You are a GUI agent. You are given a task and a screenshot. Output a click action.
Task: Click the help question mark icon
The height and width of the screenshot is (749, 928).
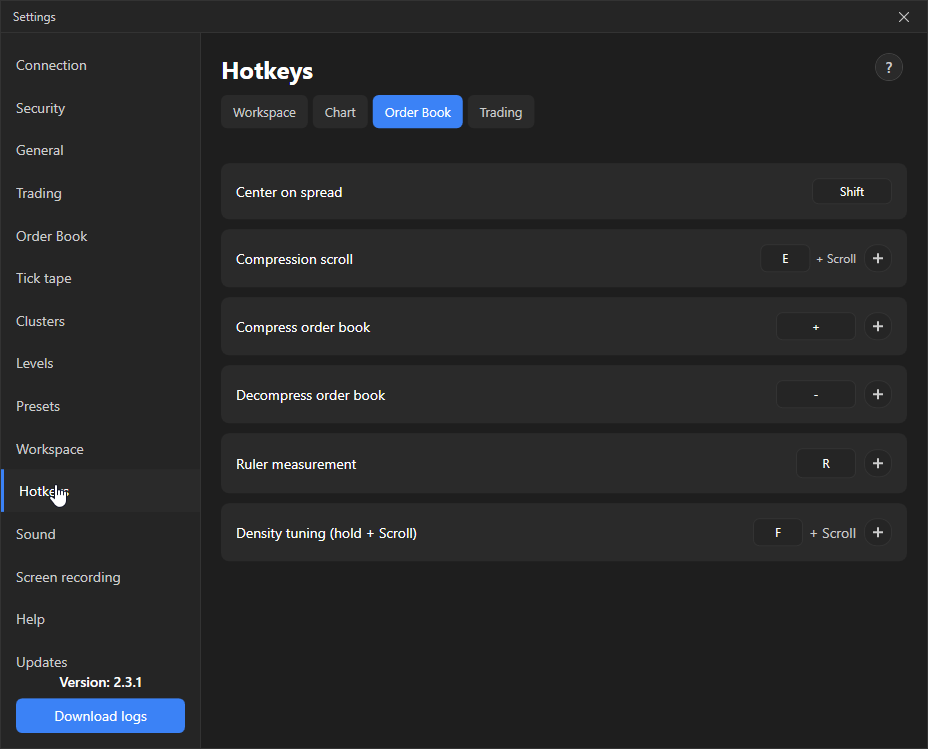tap(888, 67)
